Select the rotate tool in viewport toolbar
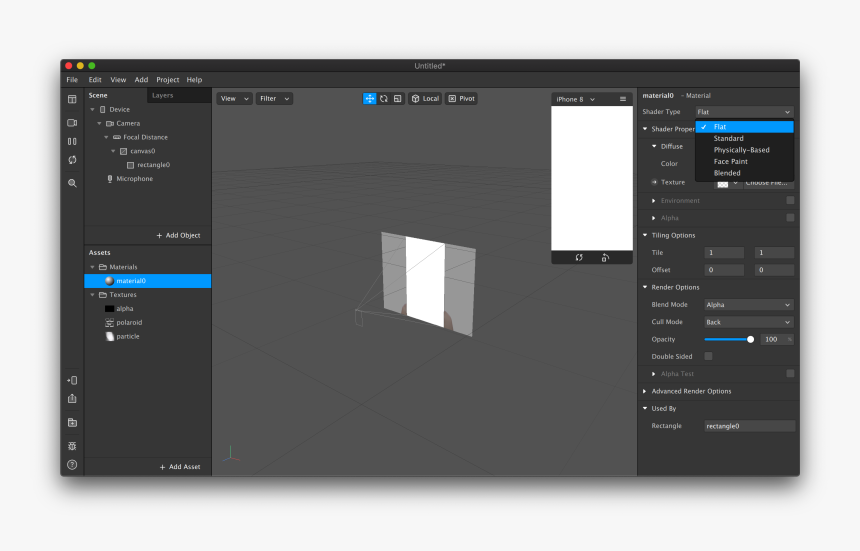Viewport: 860px width, 551px height. [384, 99]
